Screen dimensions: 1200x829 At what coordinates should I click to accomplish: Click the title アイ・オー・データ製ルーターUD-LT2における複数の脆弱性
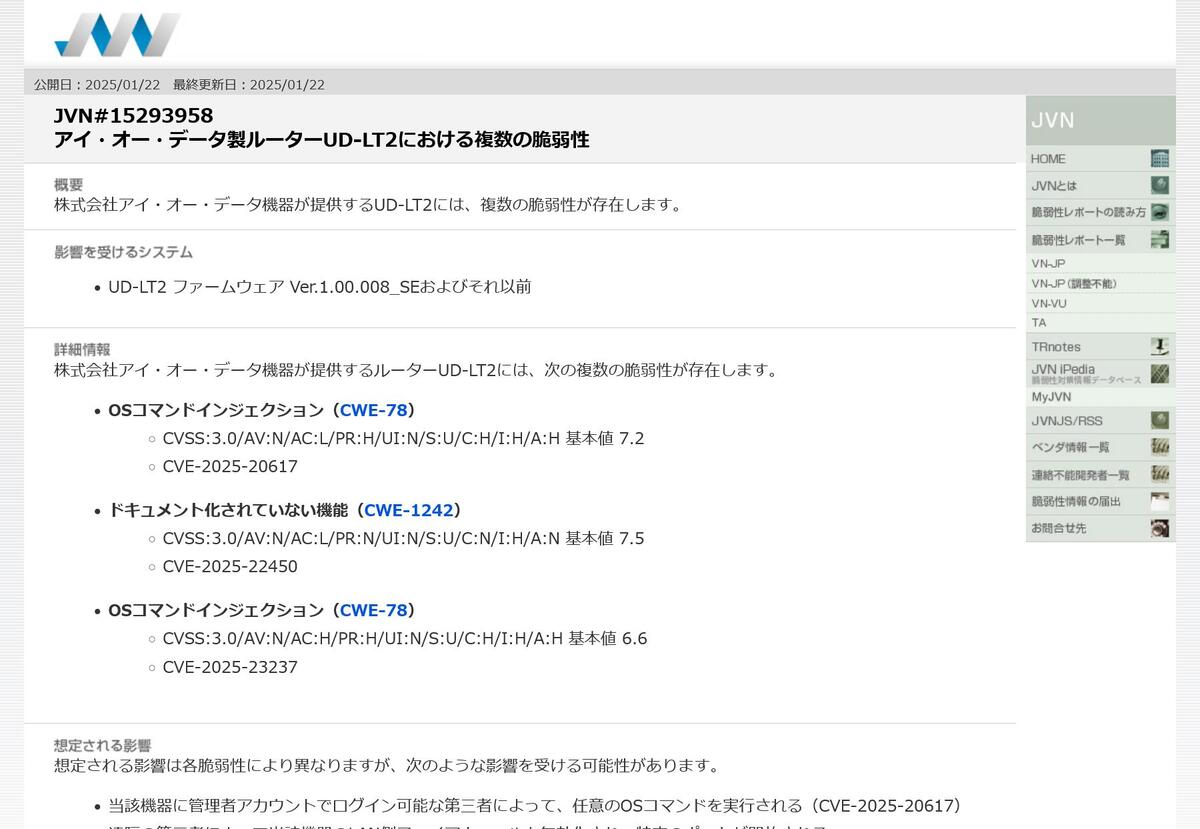321,140
